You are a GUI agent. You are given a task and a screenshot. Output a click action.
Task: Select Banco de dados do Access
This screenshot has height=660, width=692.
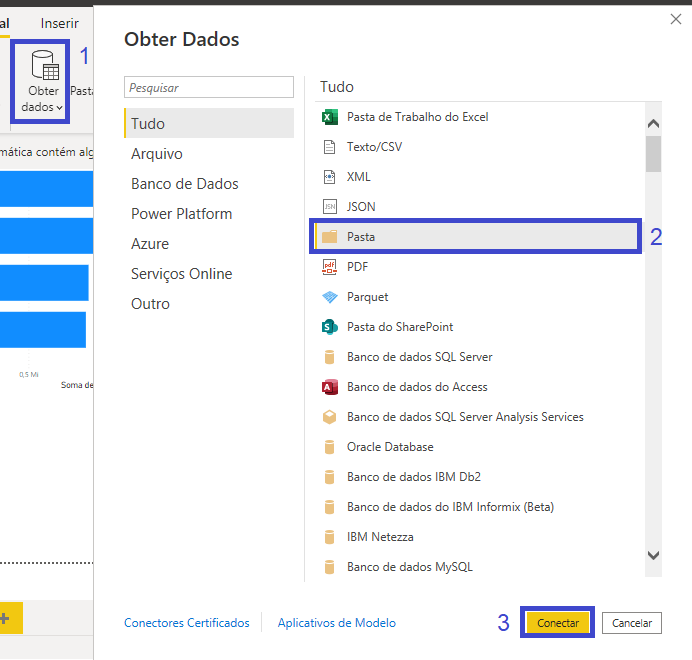coord(417,387)
